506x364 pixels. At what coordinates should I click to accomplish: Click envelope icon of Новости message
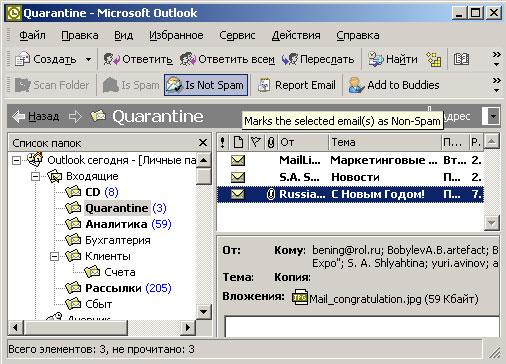[238, 177]
